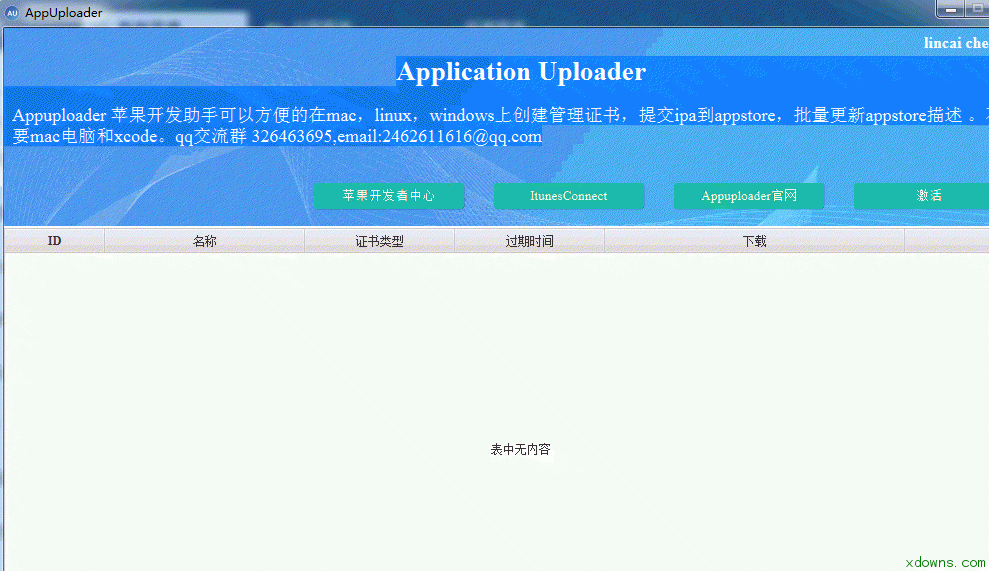Click the ItunesConnect button

point(569,196)
